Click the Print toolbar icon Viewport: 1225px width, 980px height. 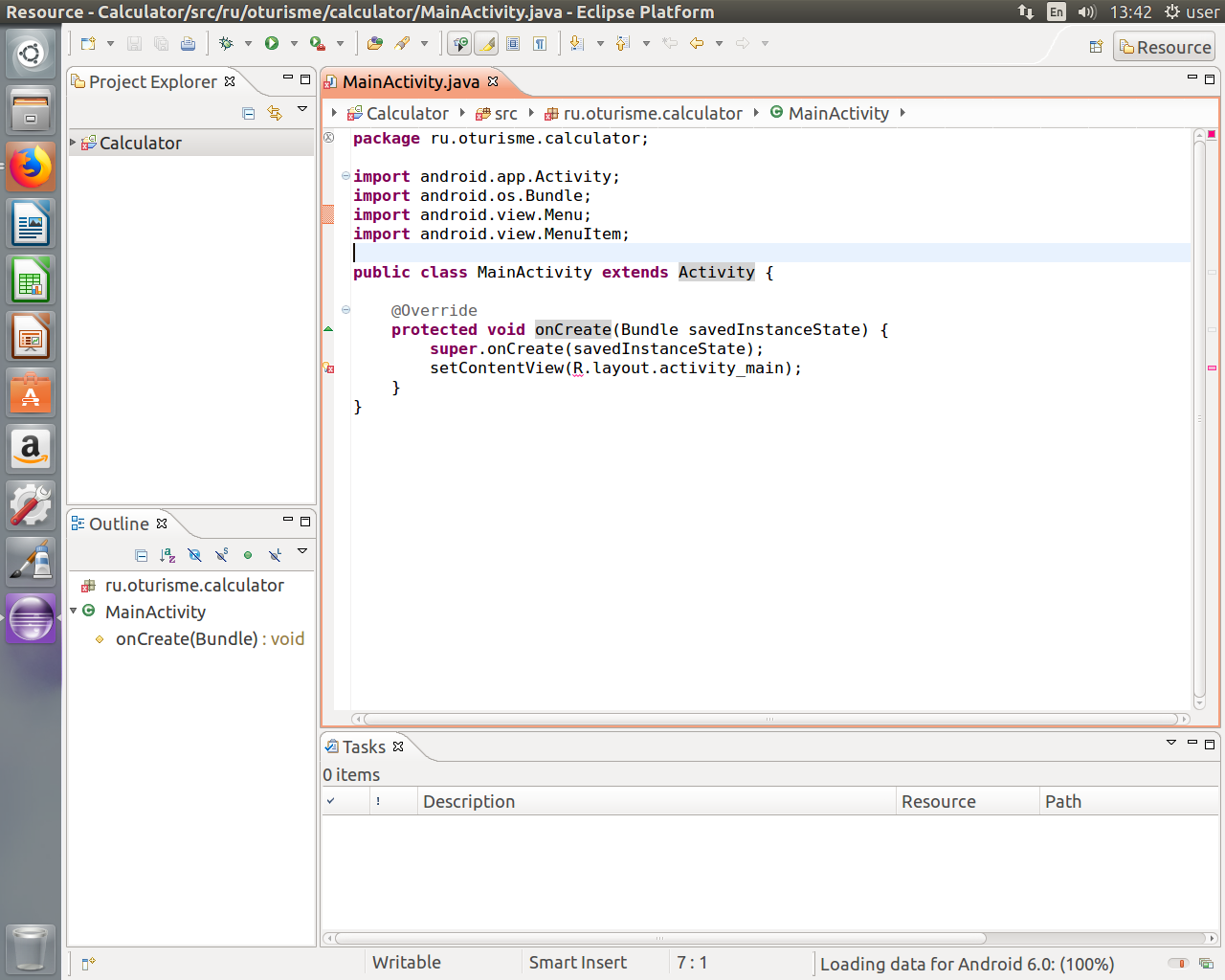[188, 43]
